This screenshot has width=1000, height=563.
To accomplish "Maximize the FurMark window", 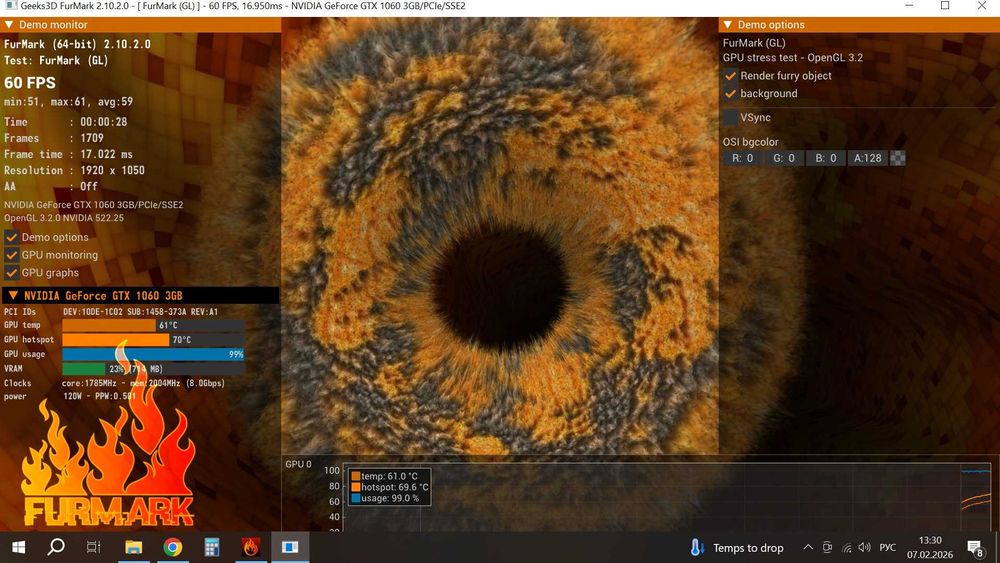I will pos(945,6).
